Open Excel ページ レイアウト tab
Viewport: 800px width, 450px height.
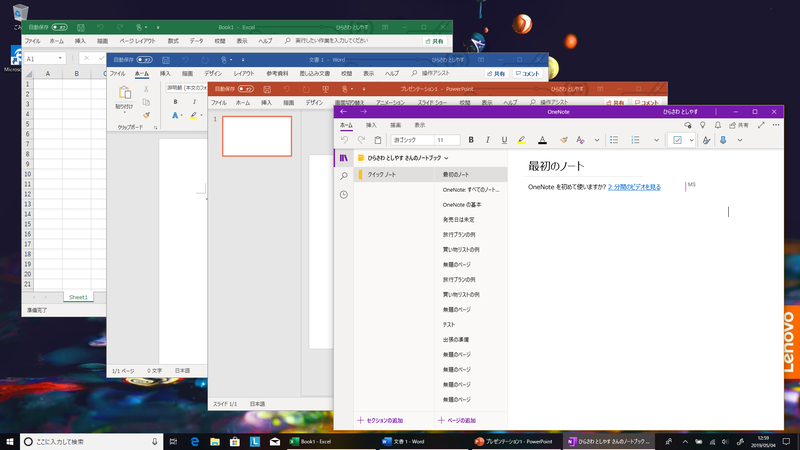click(137, 41)
